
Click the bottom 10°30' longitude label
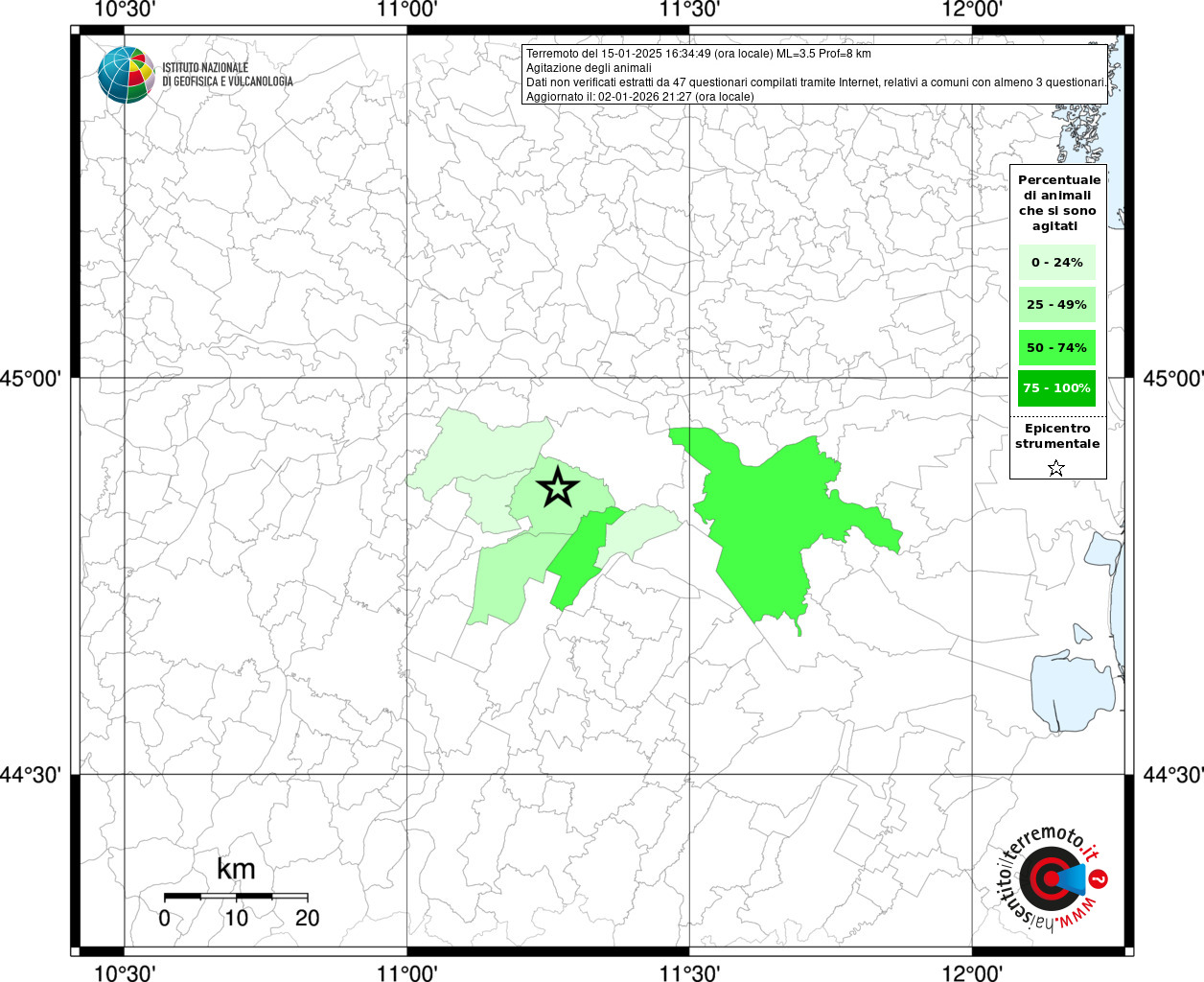point(125,973)
